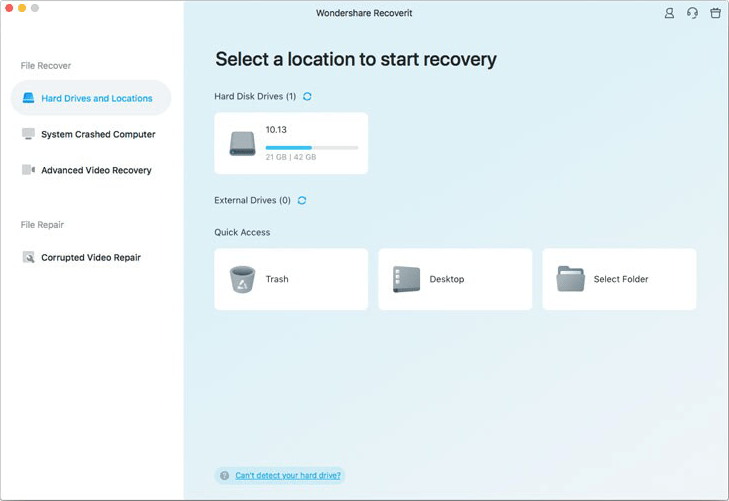
Task: Click the Hard Disk Drives (1) heading
Action: 255,96
